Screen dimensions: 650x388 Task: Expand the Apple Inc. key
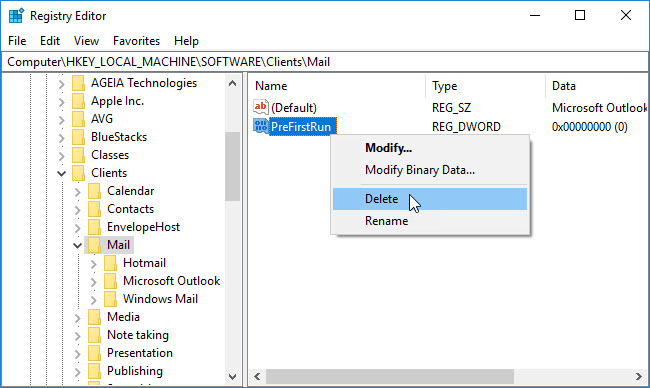click(x=61, y=102)
